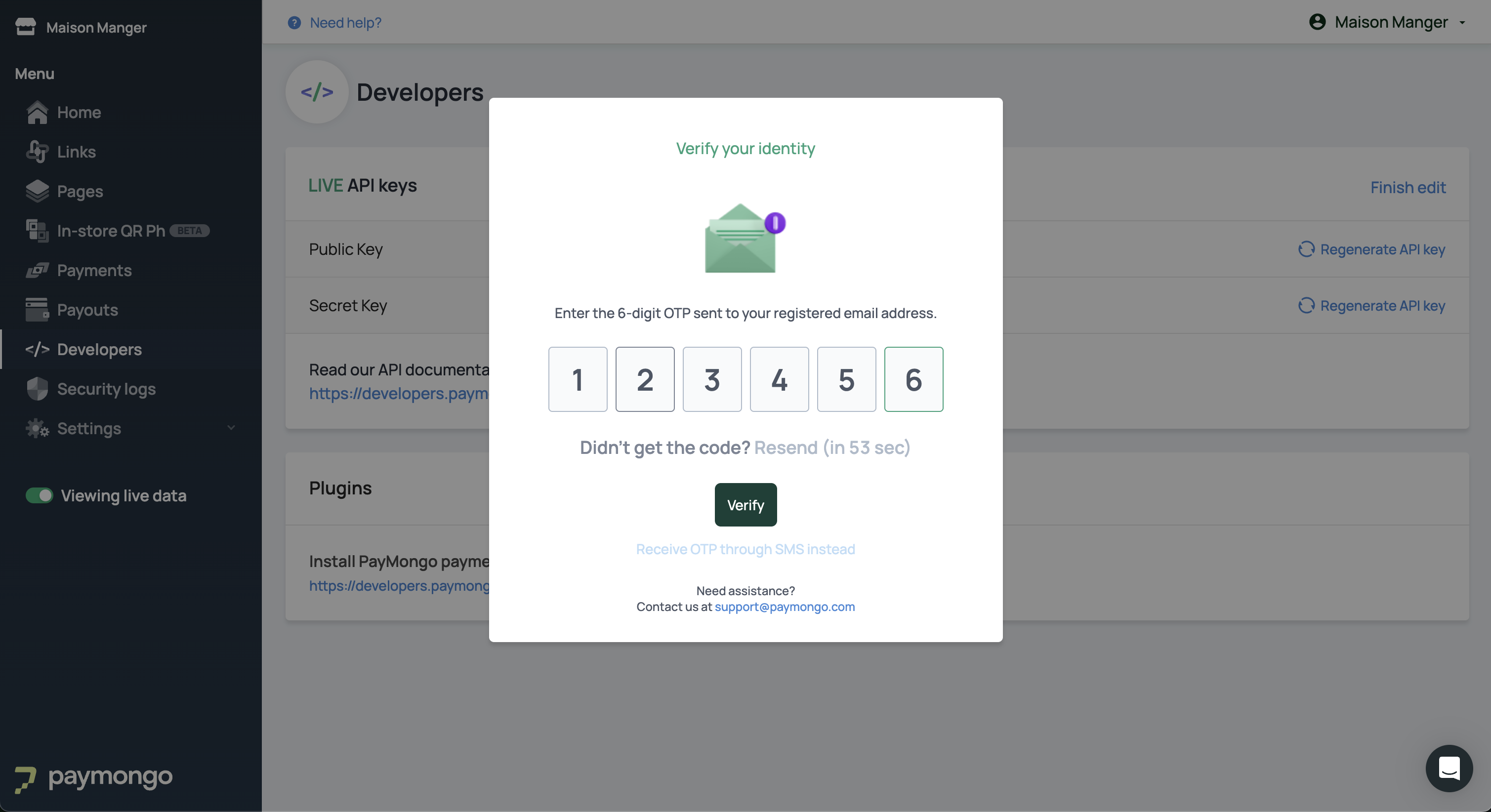Click the Payments icon in sidebar
Image resolution: width=1491 pixels, height=812 pixels.
[37, 270]
